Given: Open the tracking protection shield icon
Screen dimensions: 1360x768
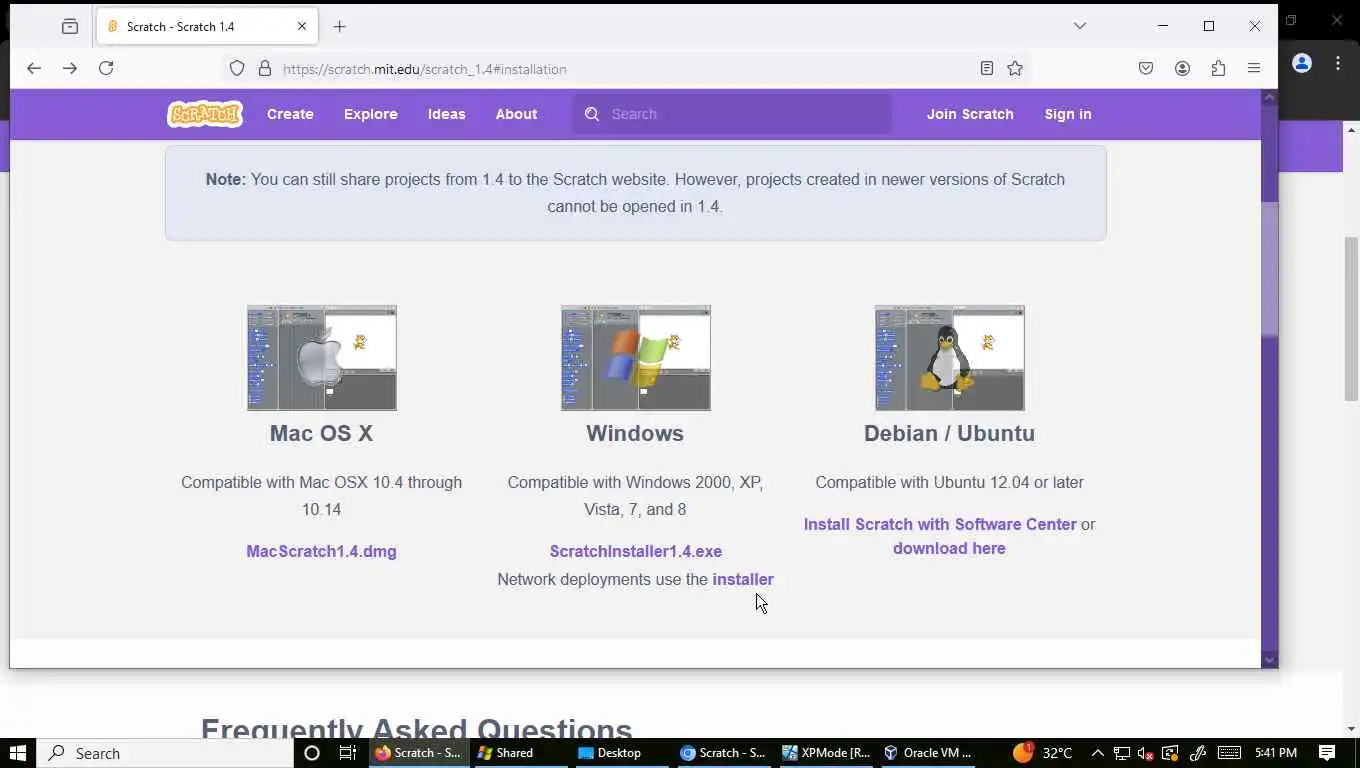Looking at the screenshot, I should tap(237, 68).
